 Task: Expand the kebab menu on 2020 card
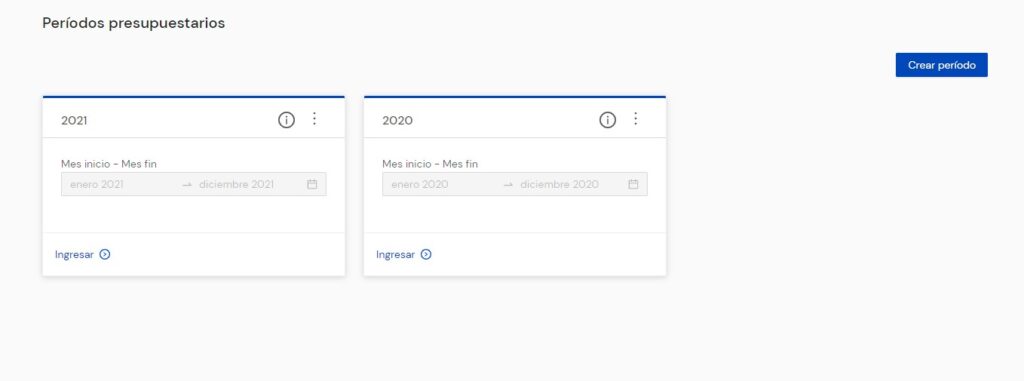click(635, 119)
